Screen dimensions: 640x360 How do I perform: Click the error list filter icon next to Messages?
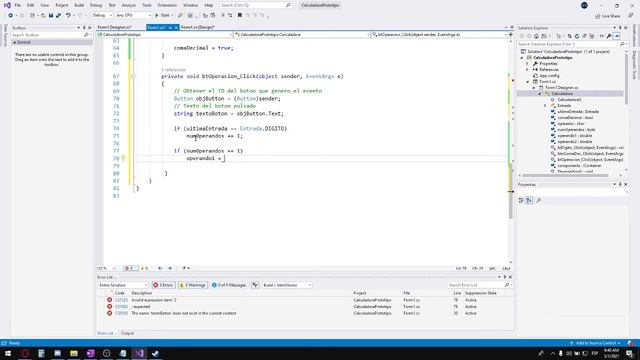click(x=255, y=285)
